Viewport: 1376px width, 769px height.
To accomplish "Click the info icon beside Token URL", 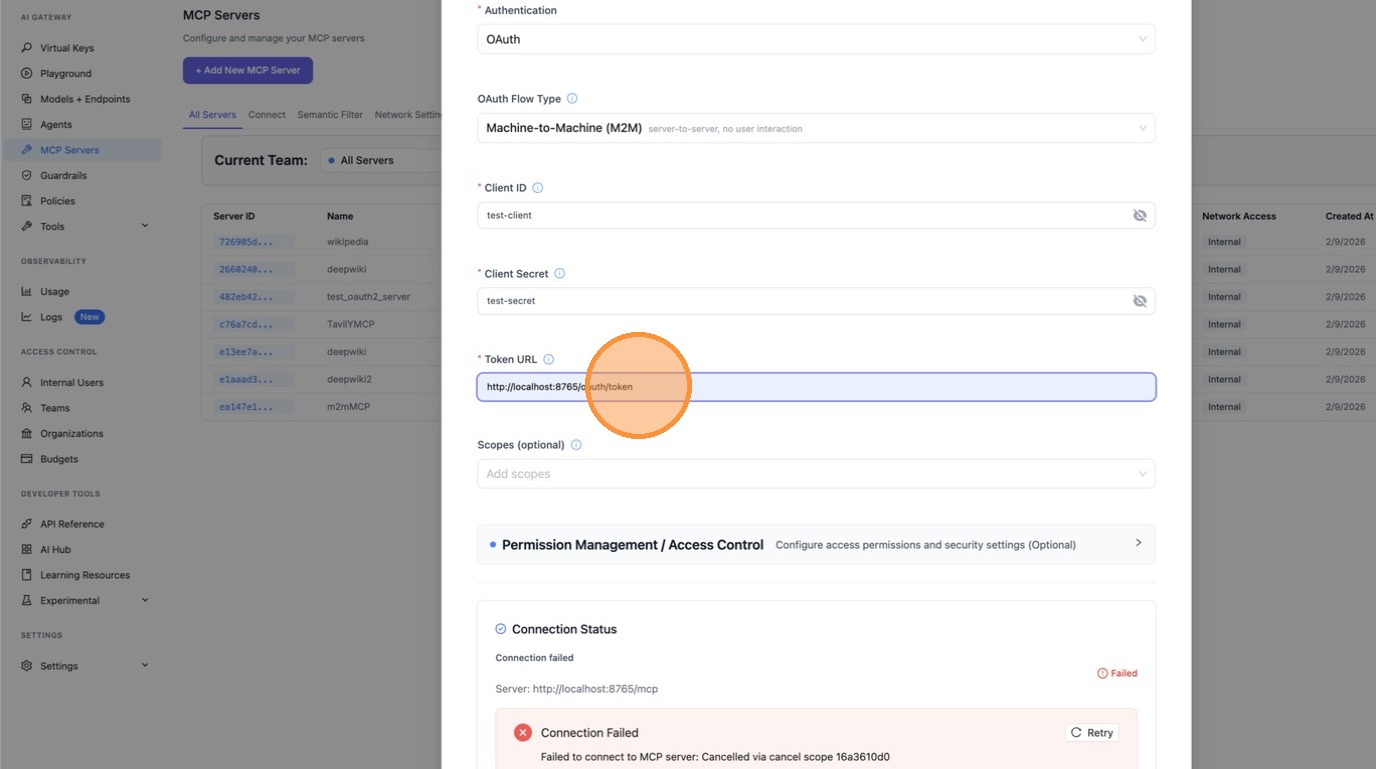I will point(548,360).
